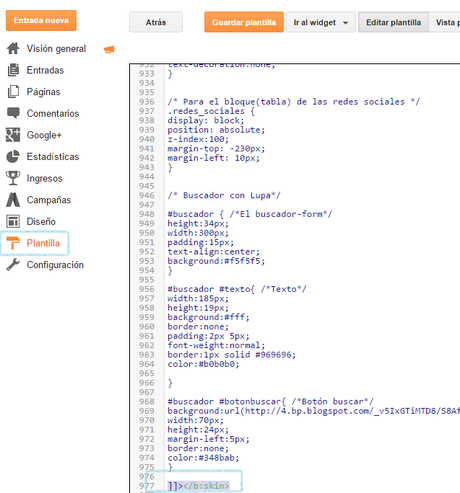Click the Atrás back button
This screenshot has height=493, width=460.
point(156,22)
